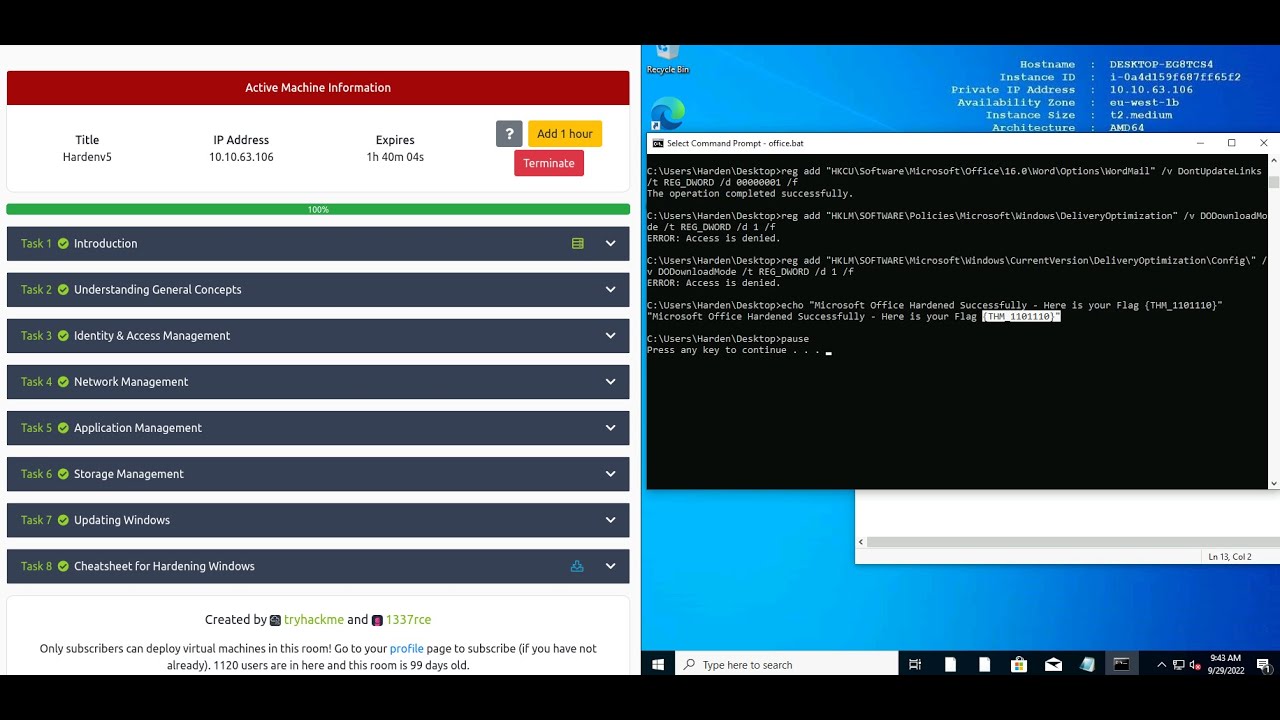
Task: Click Task 1 options list icon
Action: [577, 243]
